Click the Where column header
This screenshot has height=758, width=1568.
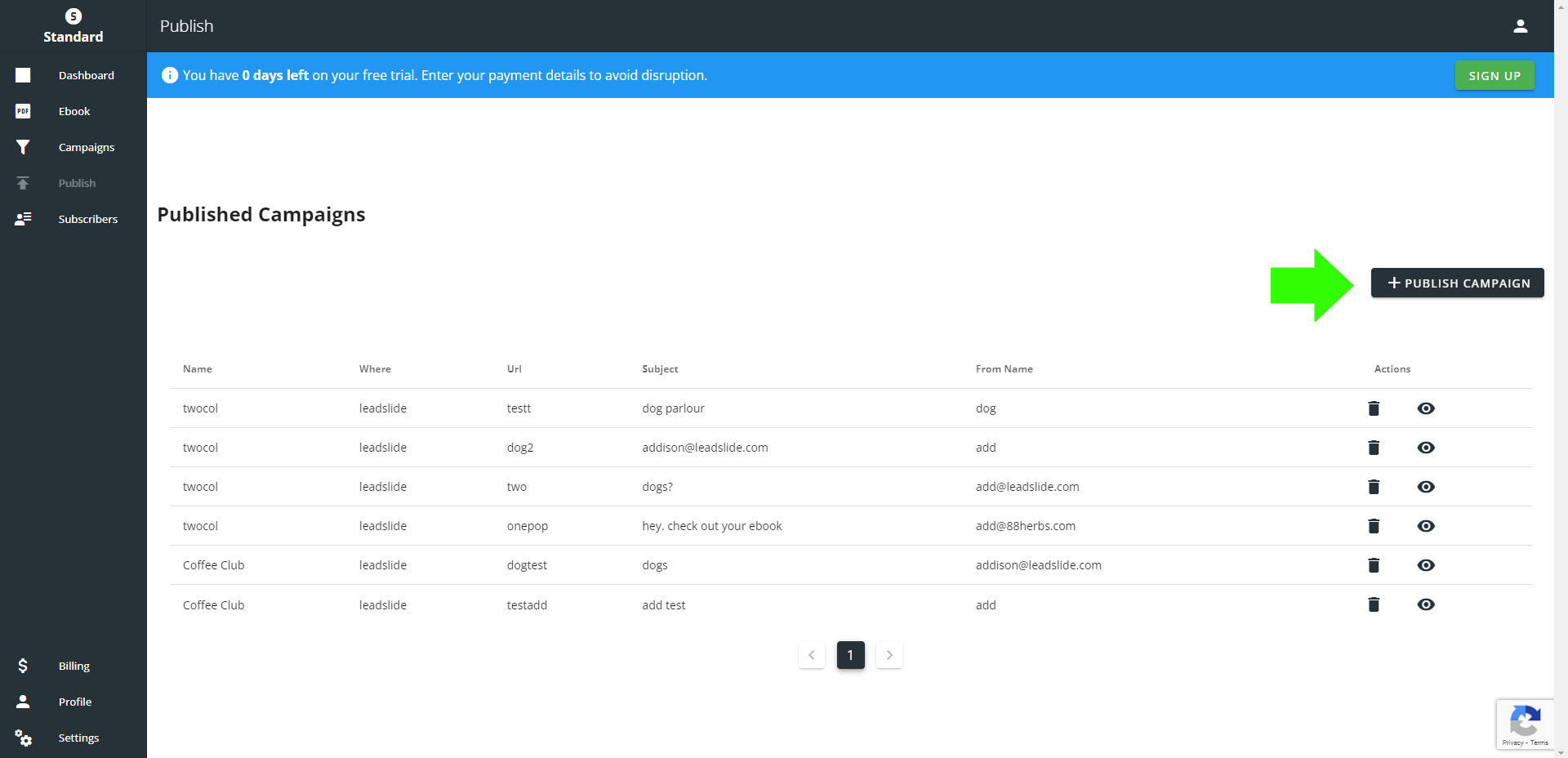[375, 369]
